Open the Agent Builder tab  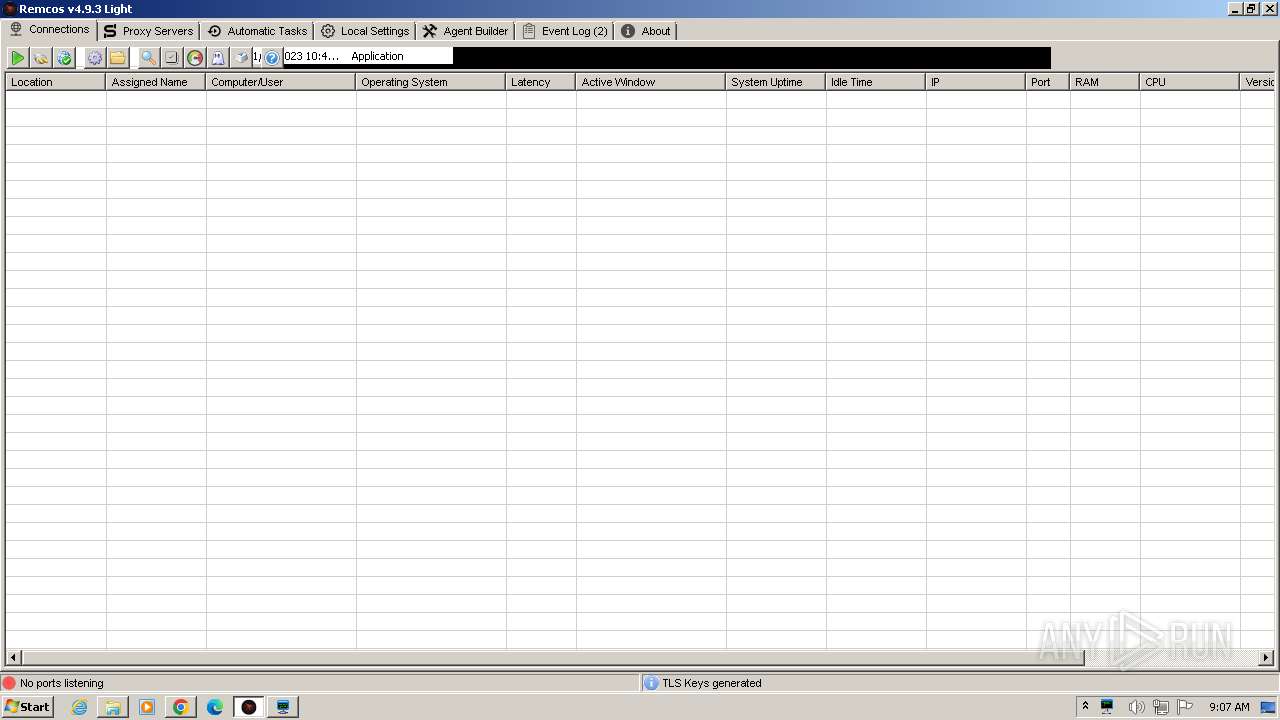[466, 31]
